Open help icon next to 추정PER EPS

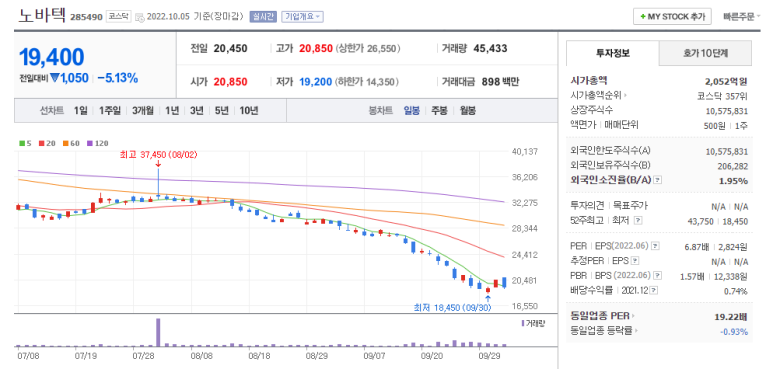[635, 261]
